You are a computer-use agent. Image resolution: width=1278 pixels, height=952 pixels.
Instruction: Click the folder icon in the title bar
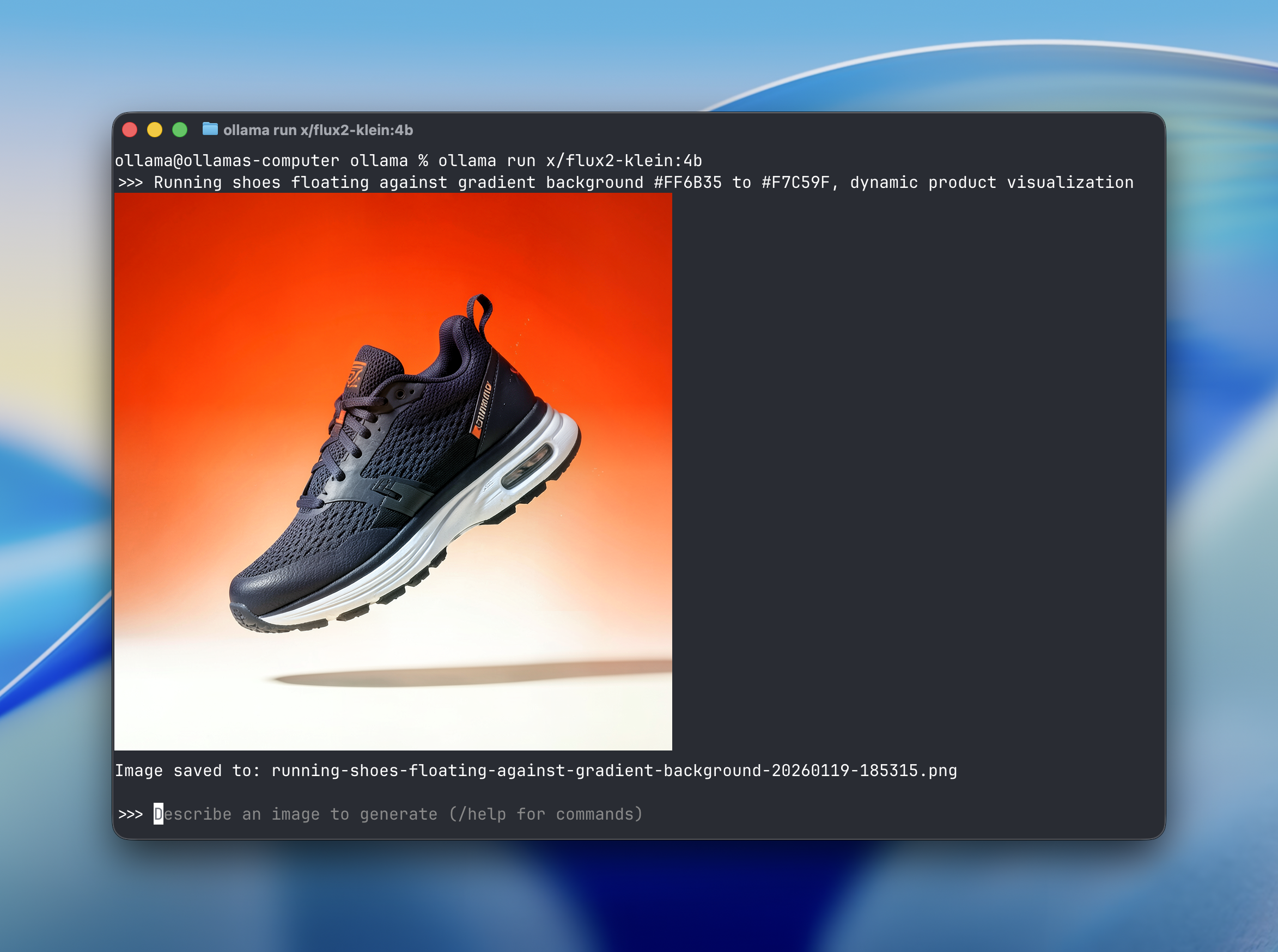[x=210, y=129]
